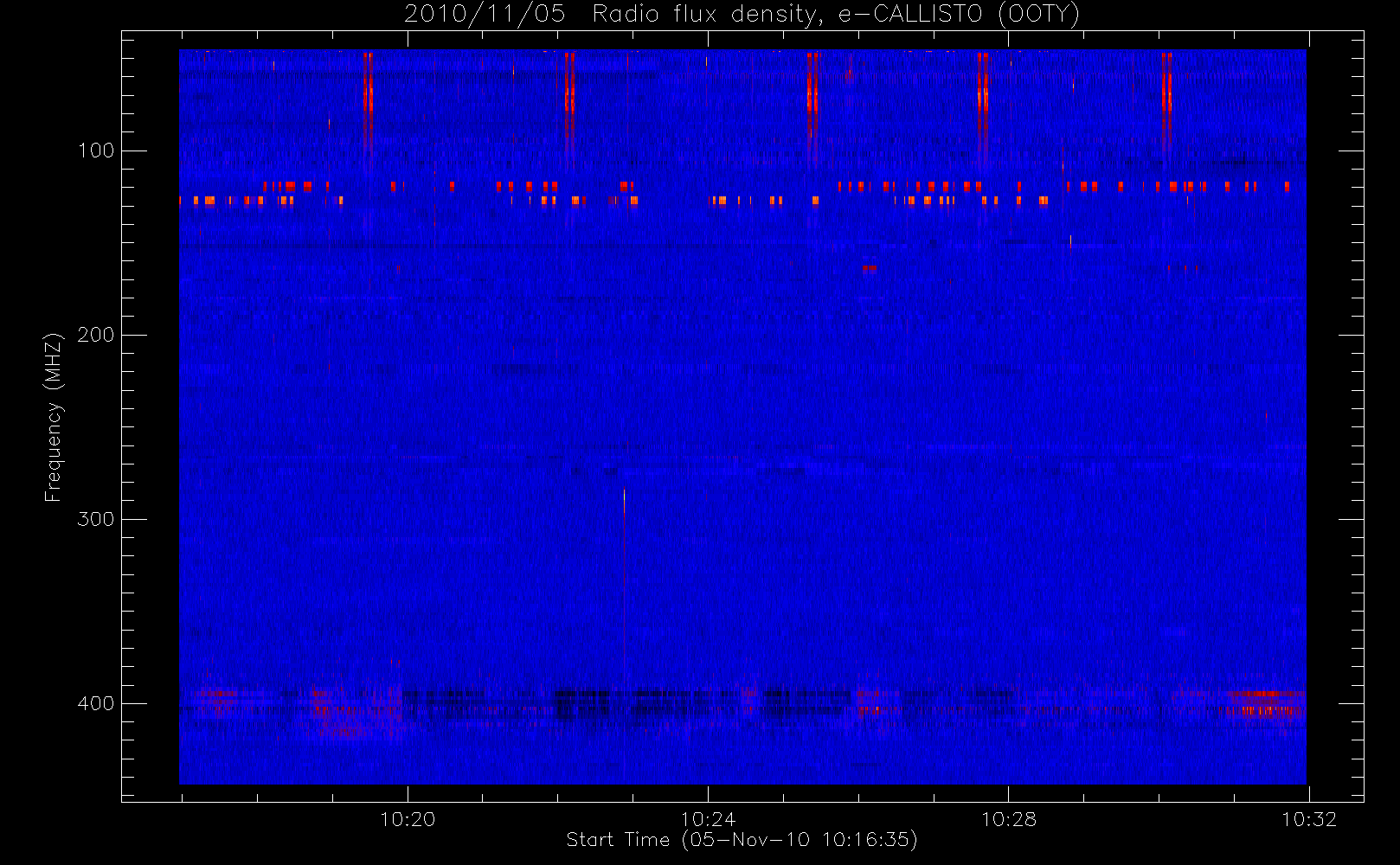The width and height of the screenshot is (1400, 865).
Task: Click the '10:24' time tick label
Action: point(708,819)
